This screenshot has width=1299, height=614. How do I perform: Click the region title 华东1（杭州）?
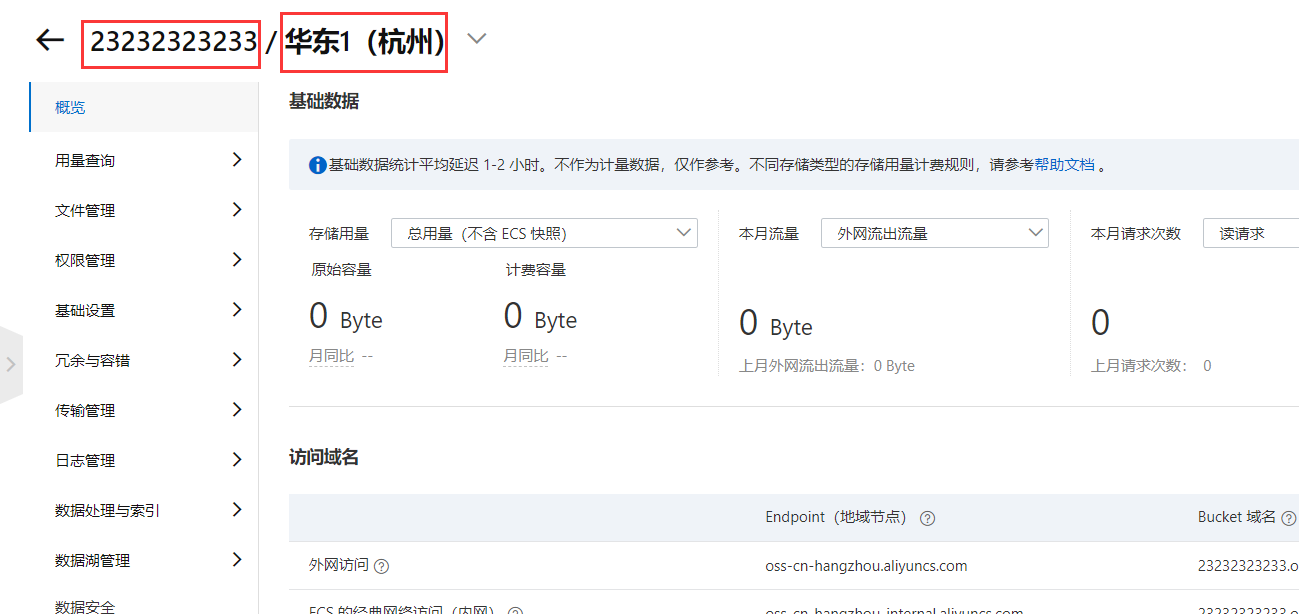pos(364,42)
